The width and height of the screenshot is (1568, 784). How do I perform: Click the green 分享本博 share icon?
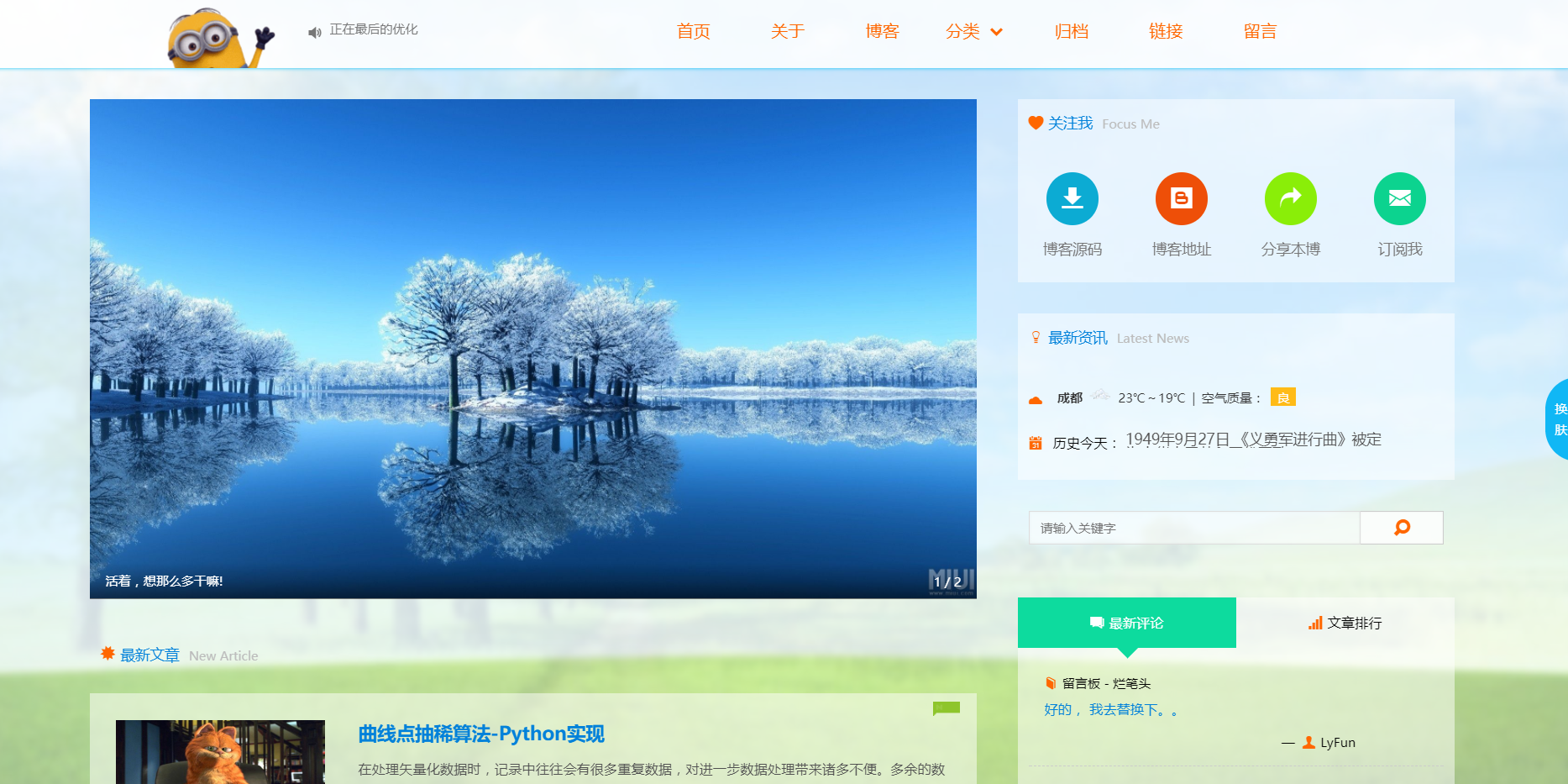1291,198
